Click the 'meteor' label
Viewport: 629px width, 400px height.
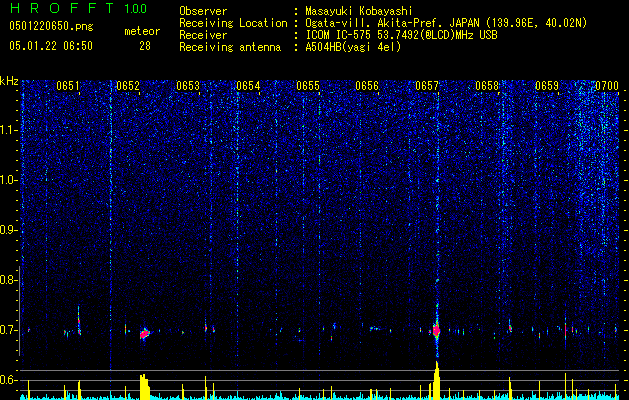[142, 31]
